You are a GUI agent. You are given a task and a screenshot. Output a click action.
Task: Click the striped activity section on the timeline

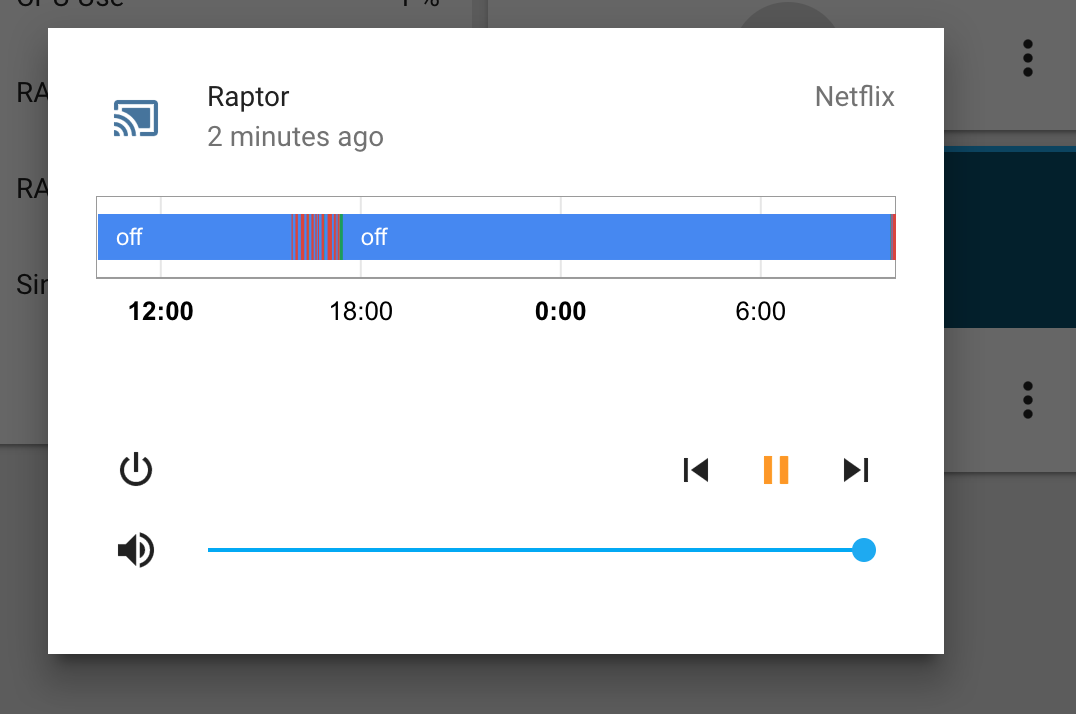click(316, 237)
